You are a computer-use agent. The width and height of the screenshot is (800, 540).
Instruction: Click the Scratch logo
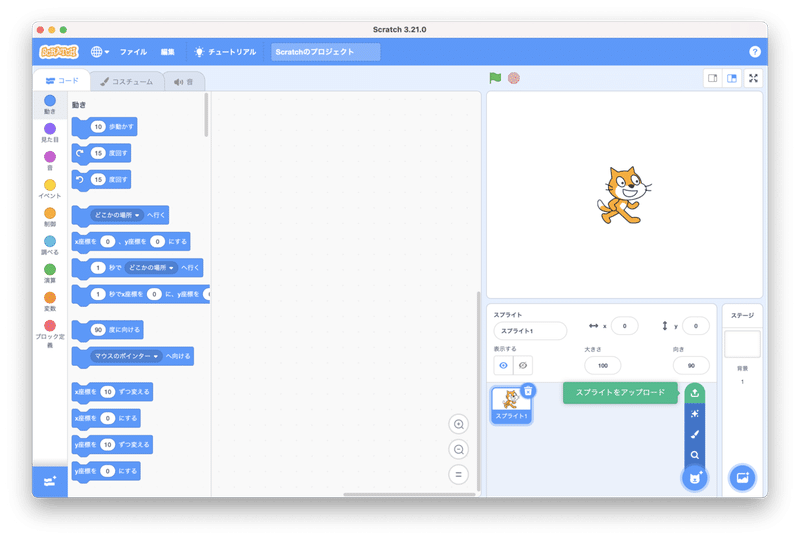click(x=59, y=52)
